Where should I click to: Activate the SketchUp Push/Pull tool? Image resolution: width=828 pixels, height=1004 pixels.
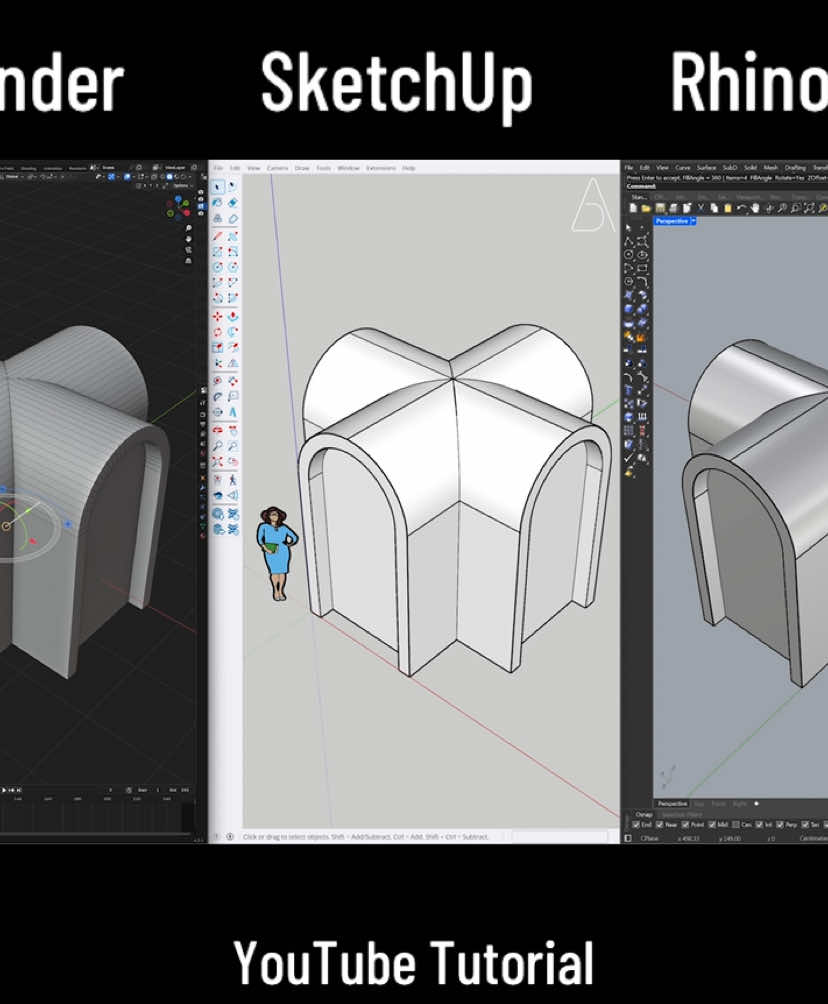233,316
